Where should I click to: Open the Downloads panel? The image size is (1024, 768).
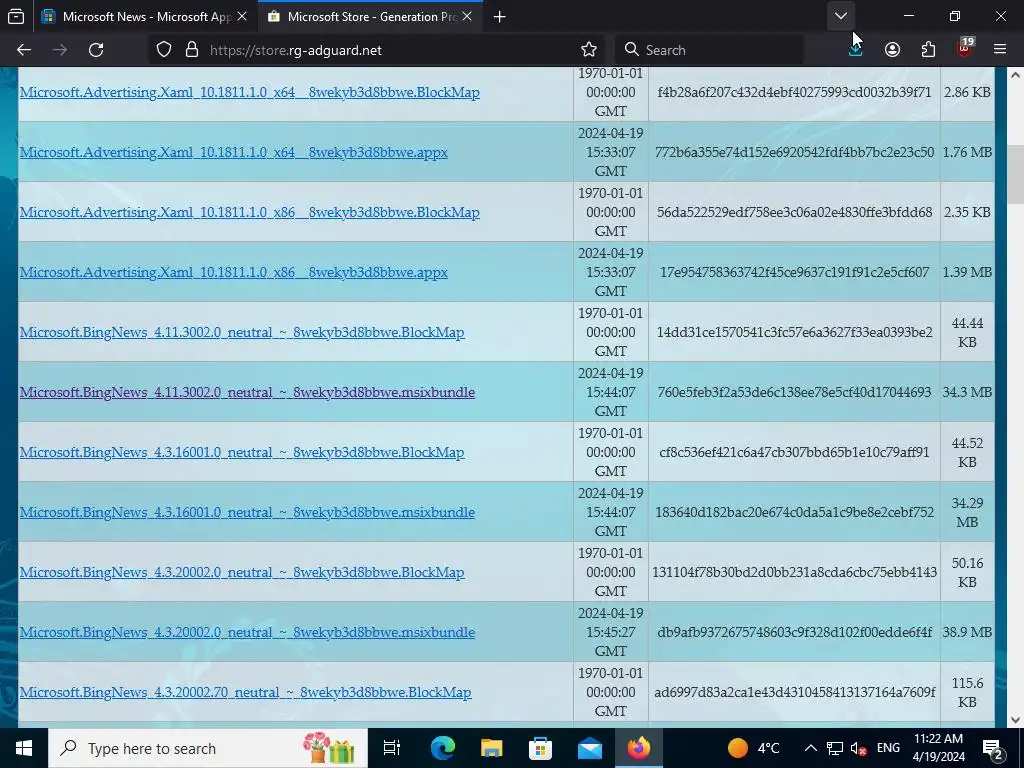point(856,50)
